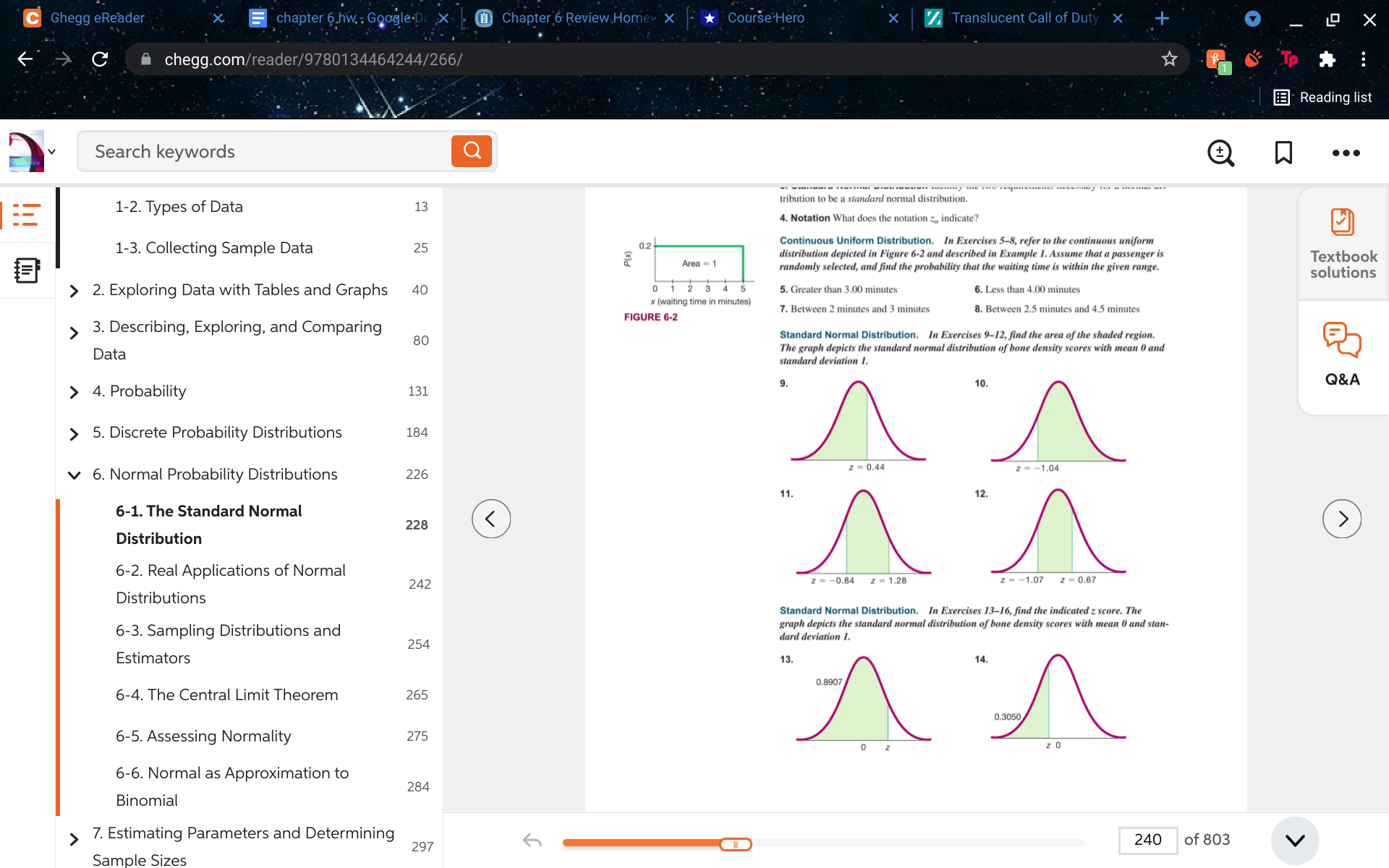
Task: Select the table of contents icon
Action: pos(27,215)
